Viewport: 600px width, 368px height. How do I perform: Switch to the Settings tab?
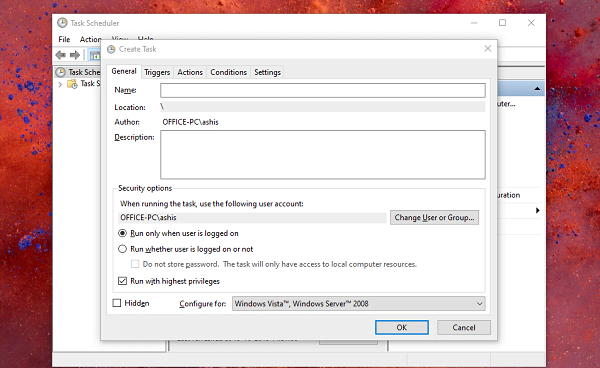point(267,72)
